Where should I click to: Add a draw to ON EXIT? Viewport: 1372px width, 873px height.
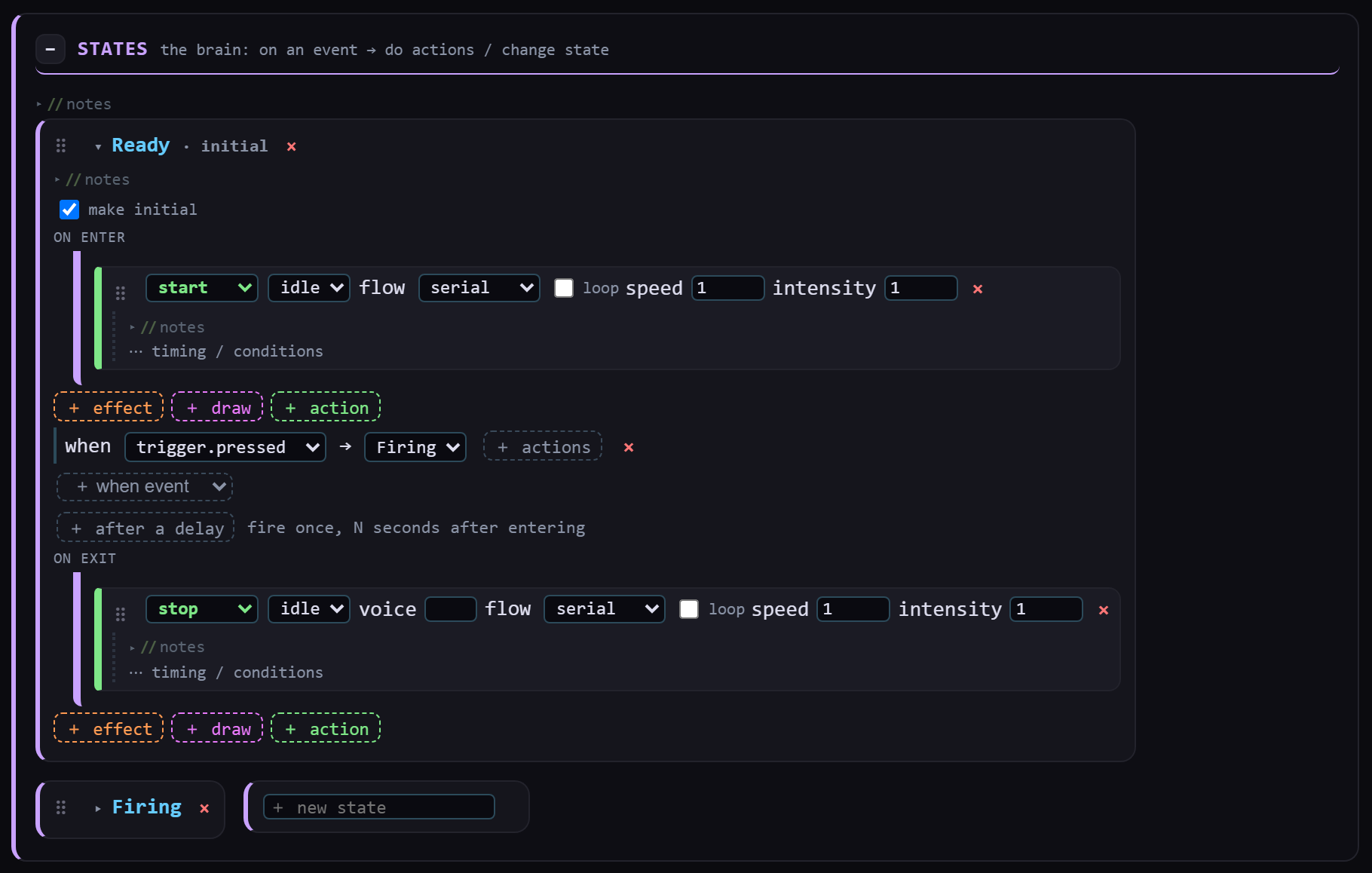[217, 729]
